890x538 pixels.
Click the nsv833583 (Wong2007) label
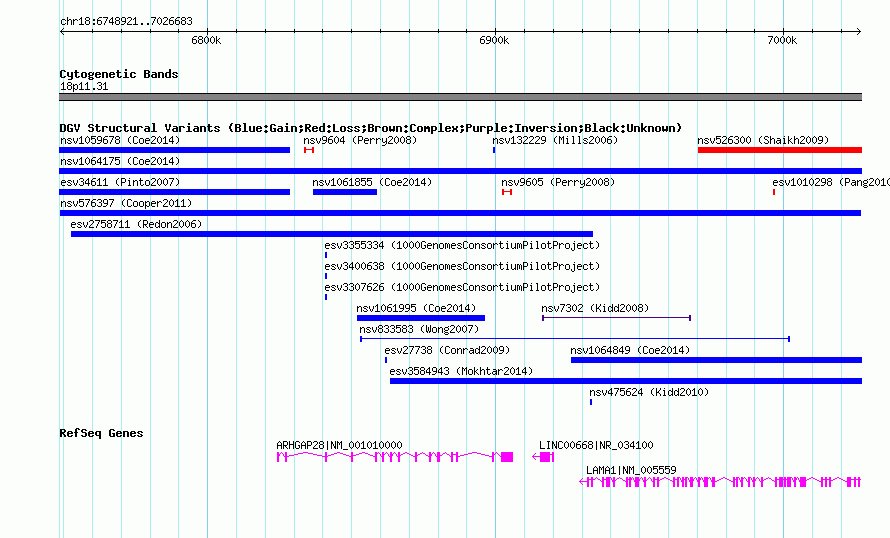coord(419,329)
